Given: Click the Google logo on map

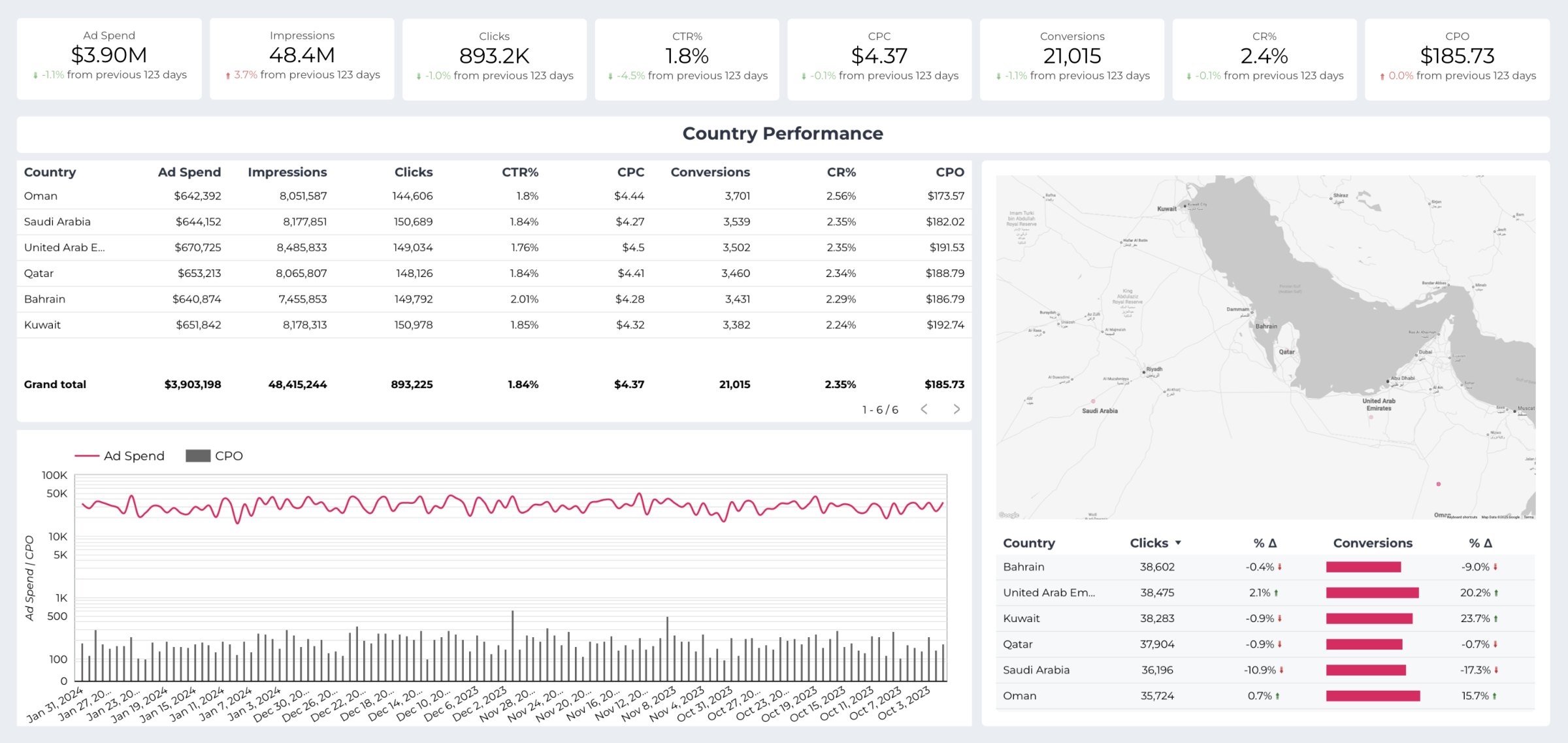Looking at the screenshot, I should coord(1009,515).
